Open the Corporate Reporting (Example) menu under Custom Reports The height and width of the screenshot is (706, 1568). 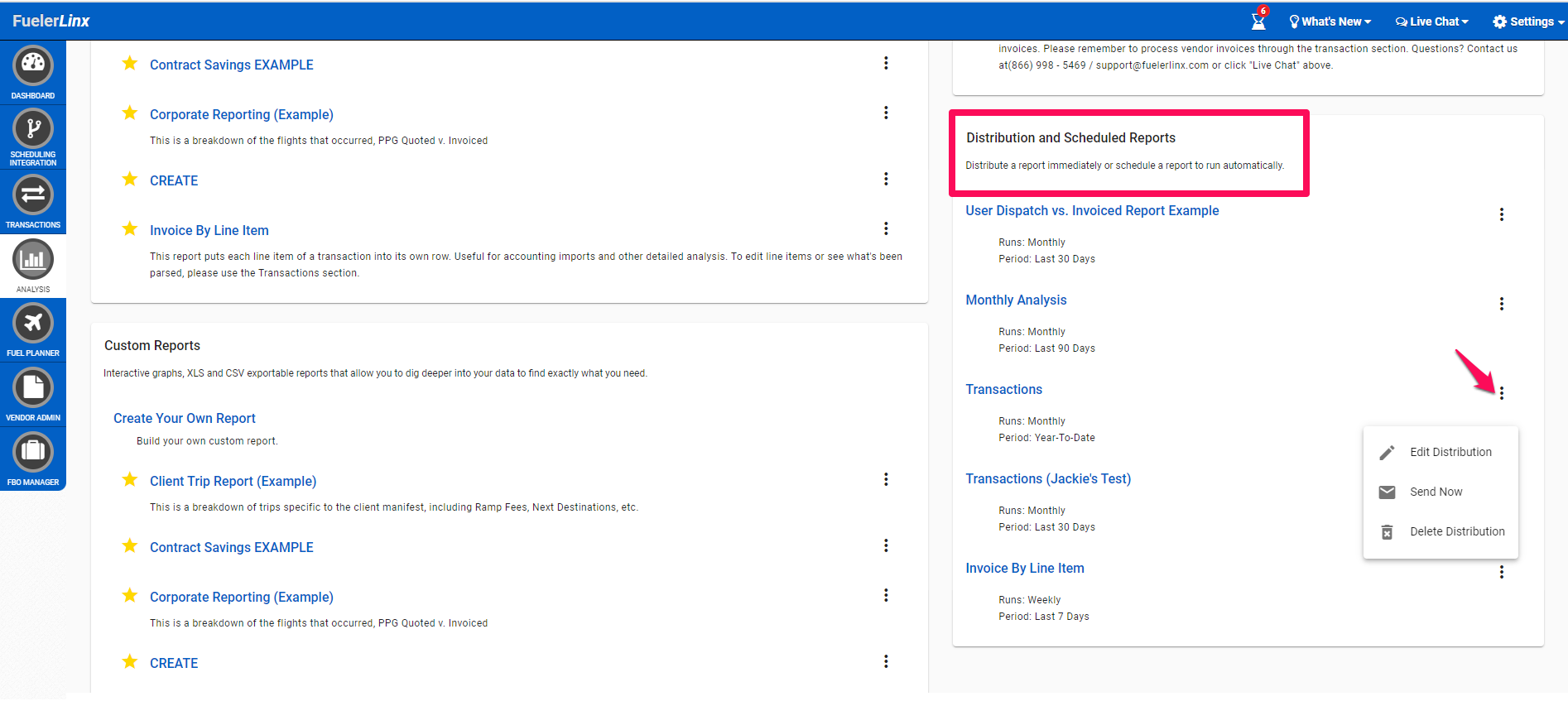click(x=886, y=595)
